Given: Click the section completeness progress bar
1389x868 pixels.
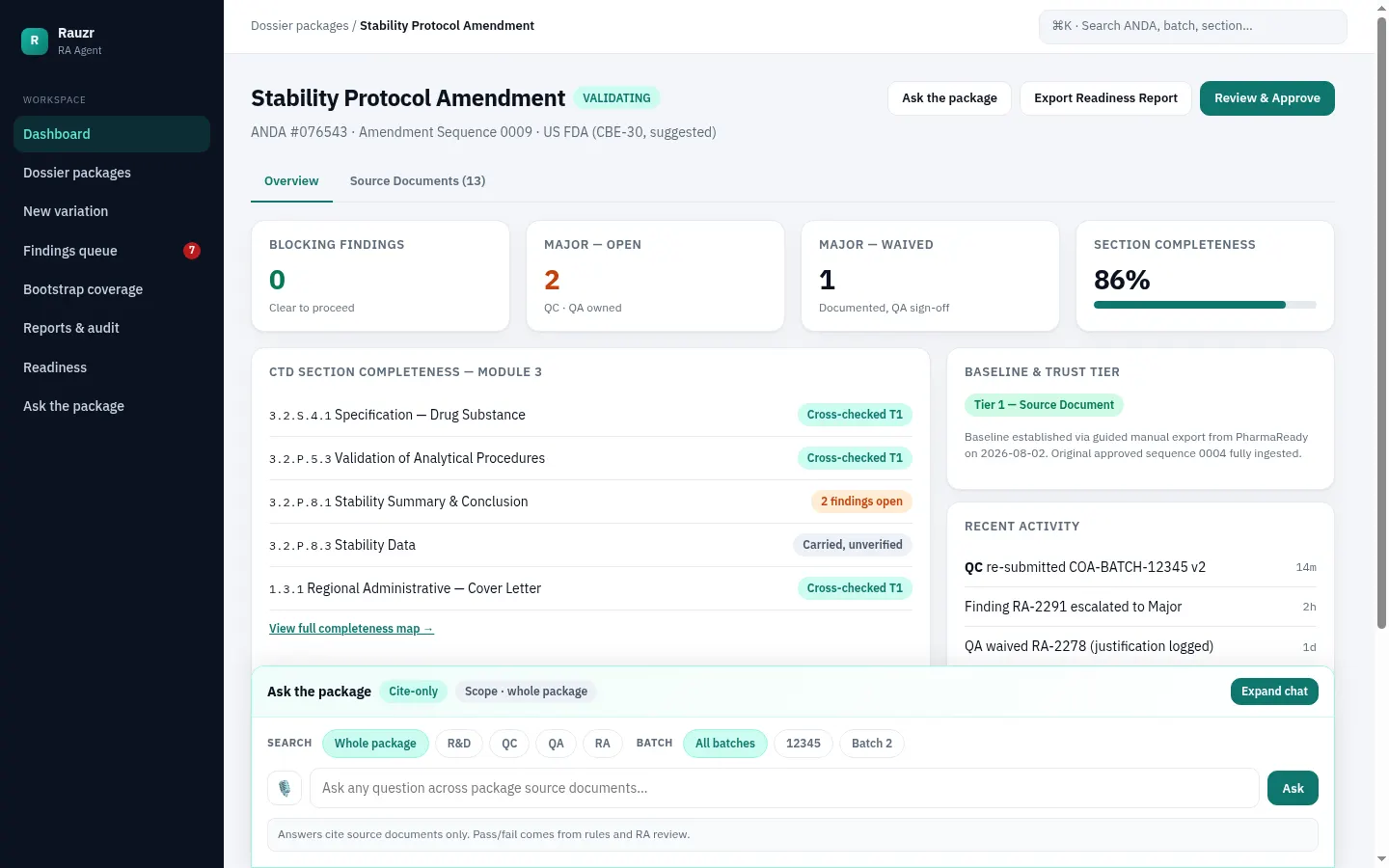Looking at the screenshot, I should 1205,305.
